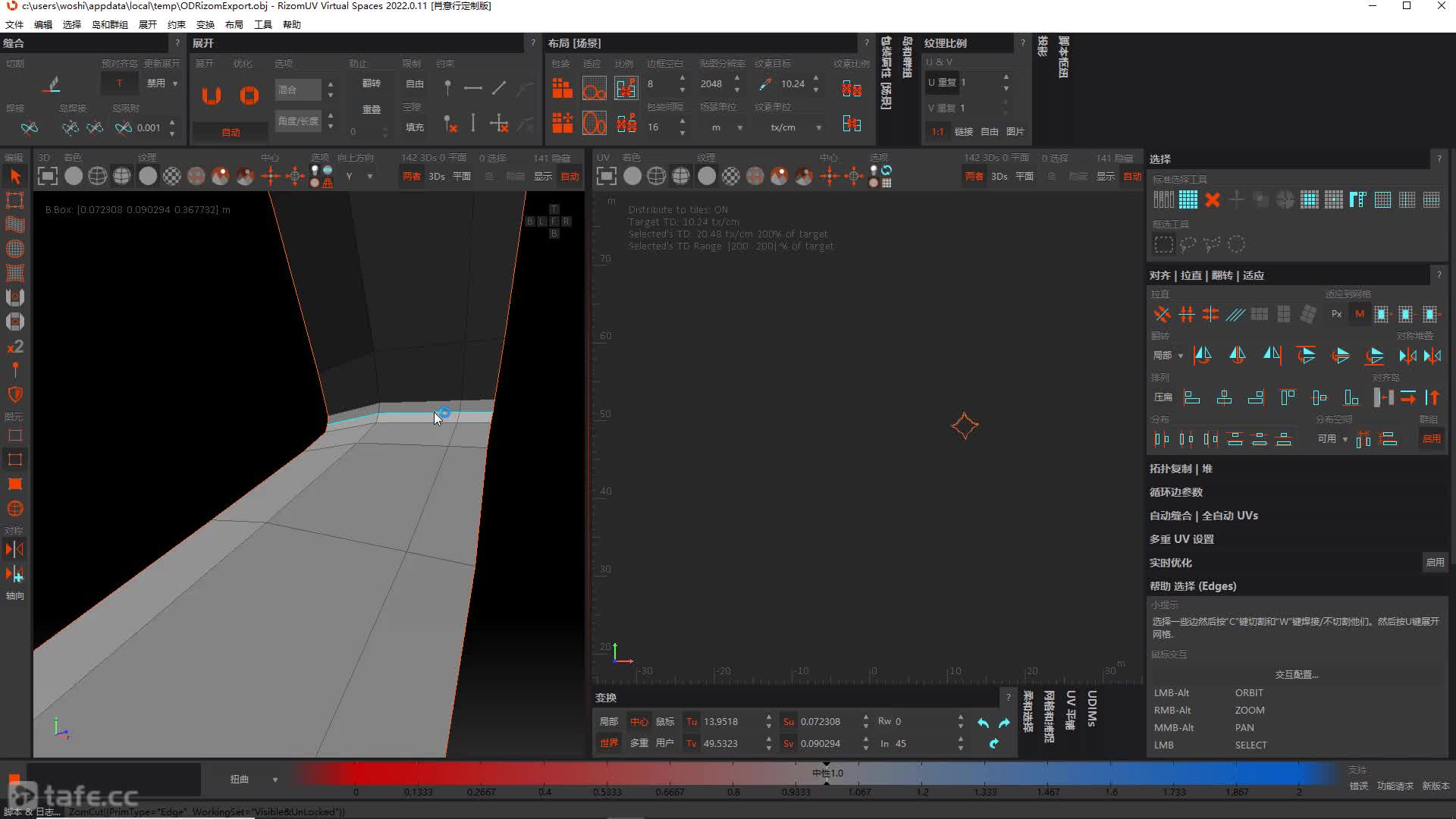Toggle 自动 auto mode in 展开 panel
Viewport: 1456px width, 819px height.
[x=231, y=132]
